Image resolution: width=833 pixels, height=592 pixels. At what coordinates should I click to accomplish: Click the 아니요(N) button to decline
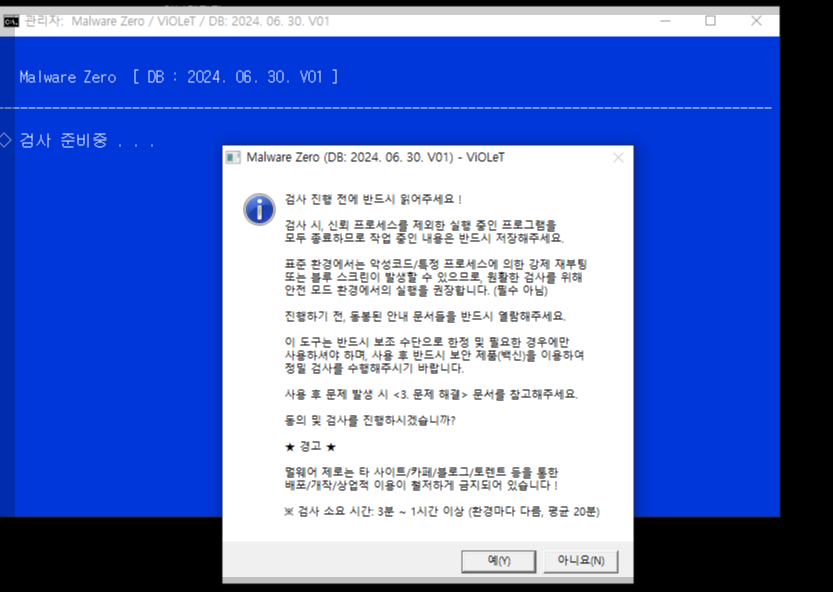coord(581,561)
